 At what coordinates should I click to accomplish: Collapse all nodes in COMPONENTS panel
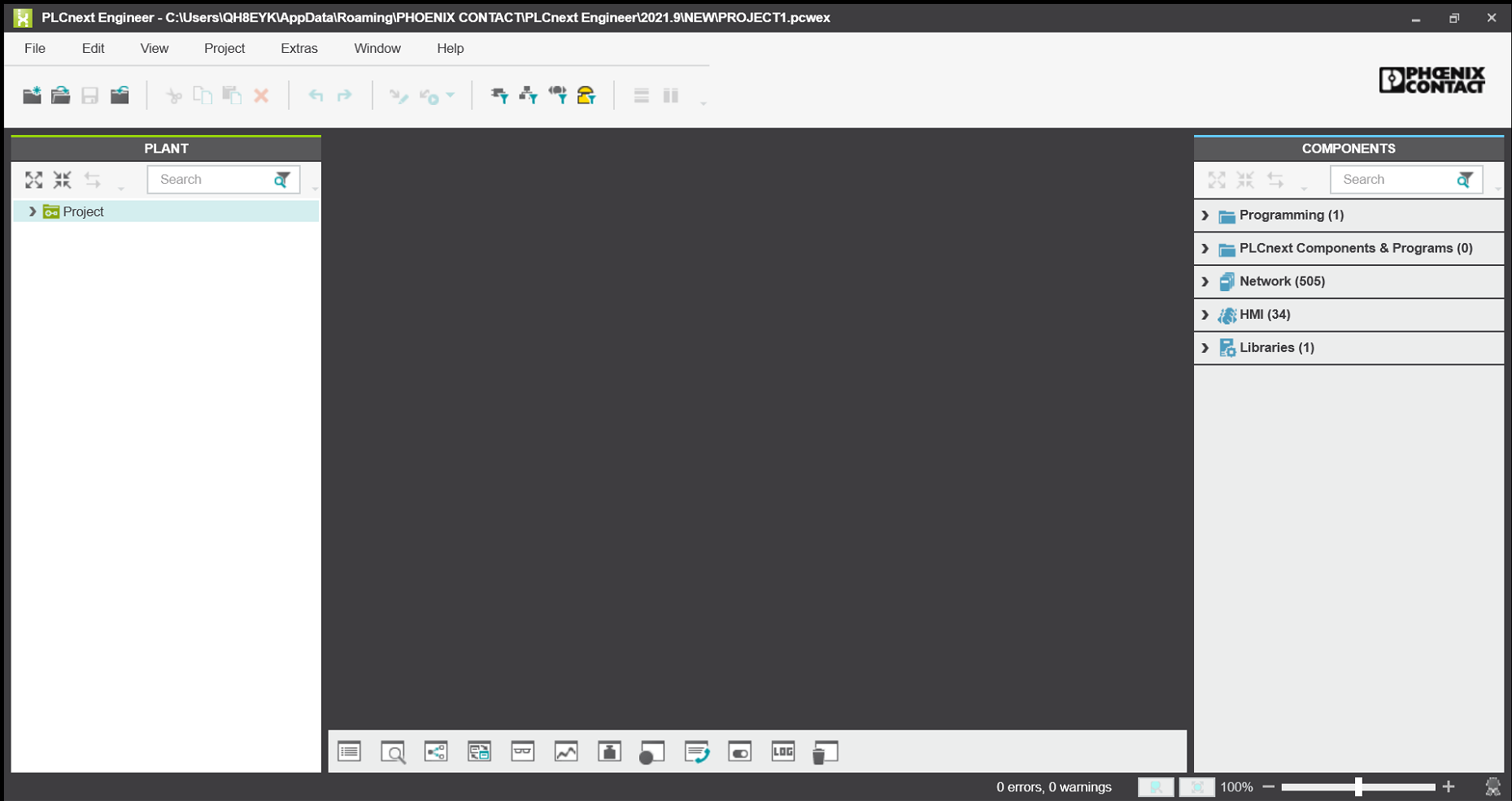(x=1245, y=180)
